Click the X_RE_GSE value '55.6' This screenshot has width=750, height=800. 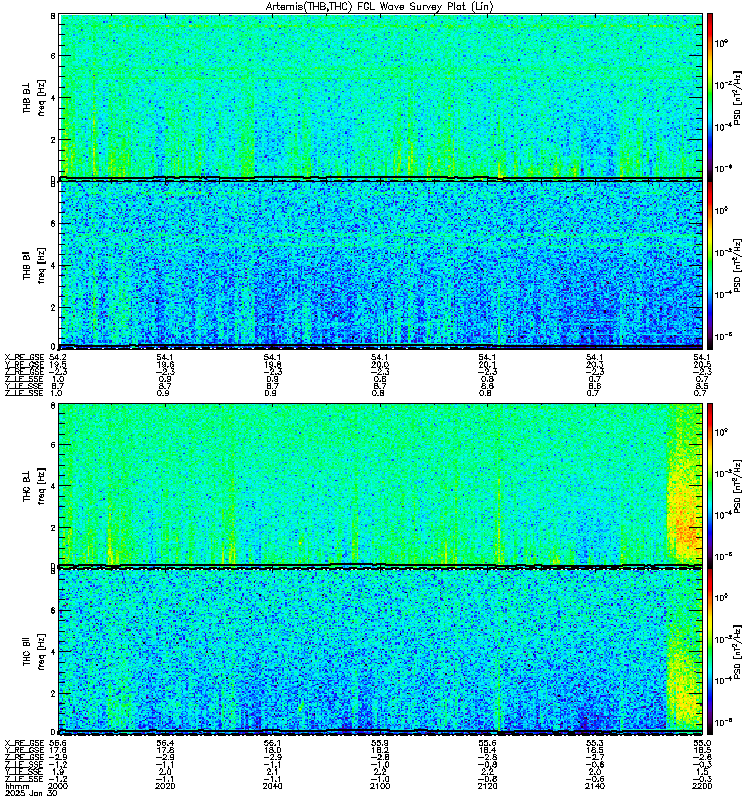pos(487,743)
